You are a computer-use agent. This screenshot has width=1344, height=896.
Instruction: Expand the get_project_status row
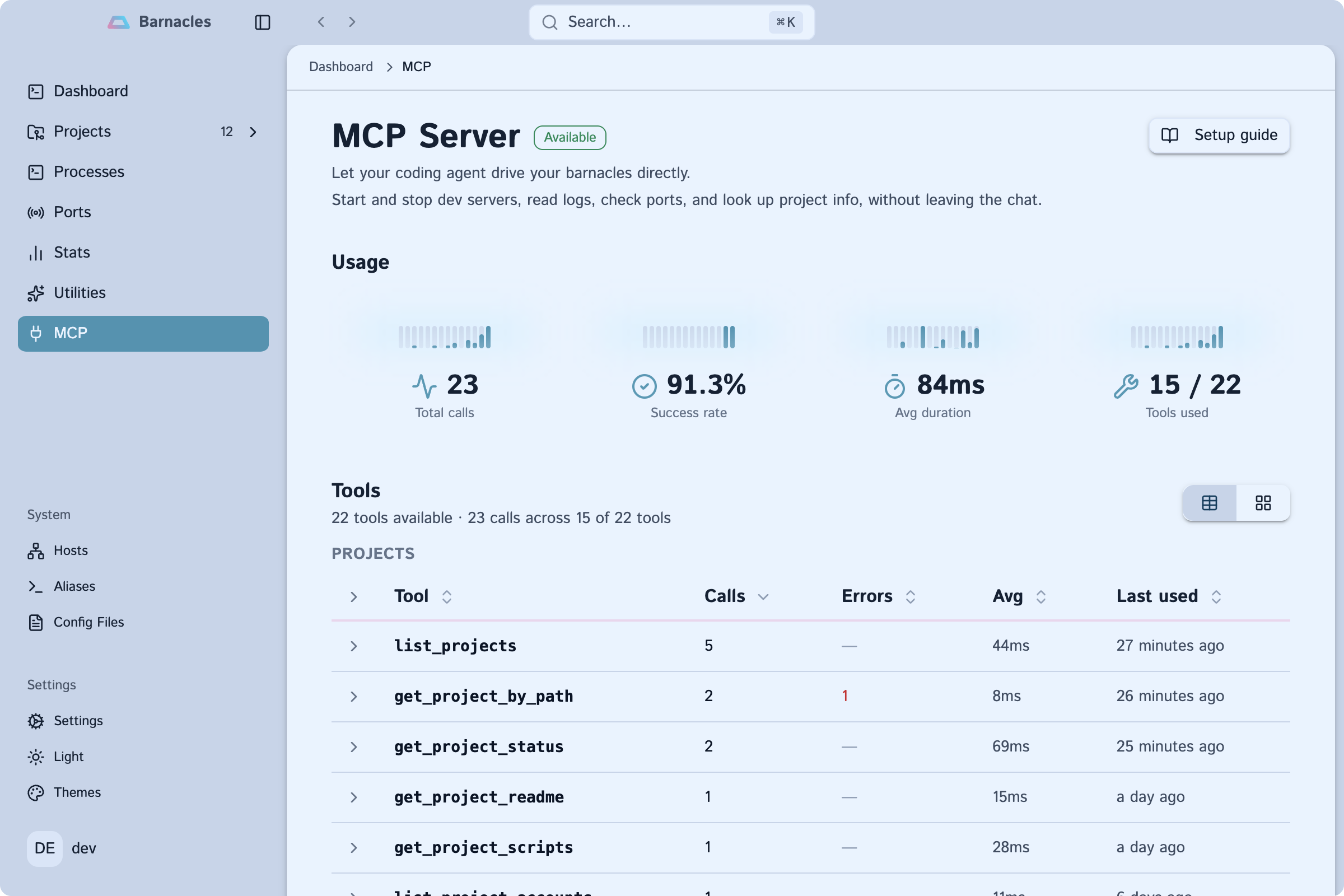point(354,747)
